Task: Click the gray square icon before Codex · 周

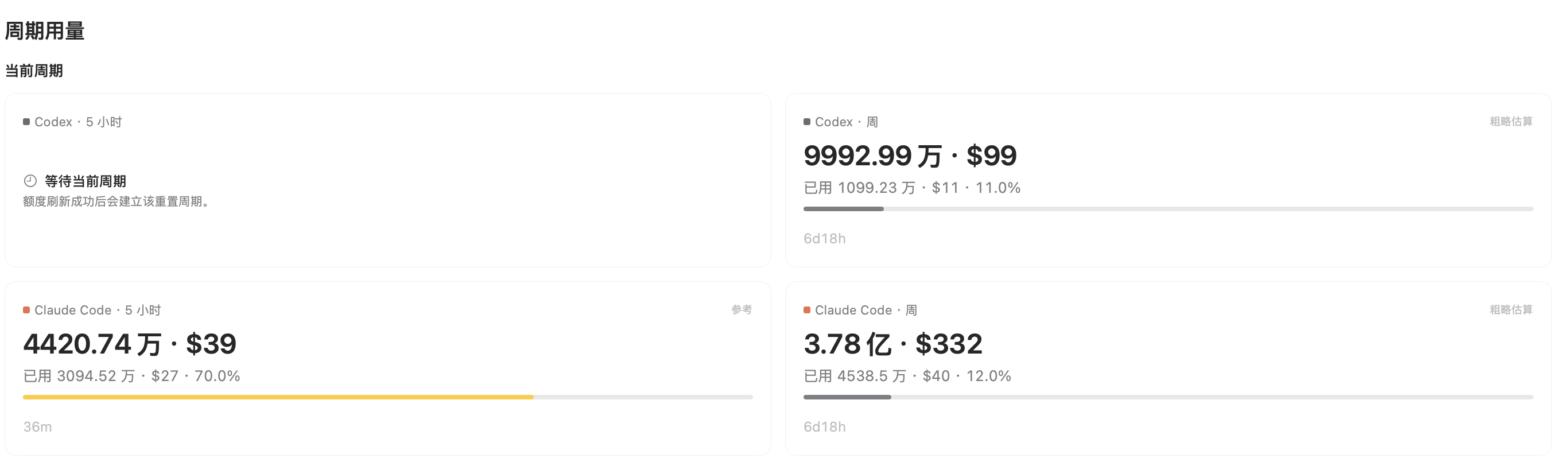Action: (x=806, y=122)
